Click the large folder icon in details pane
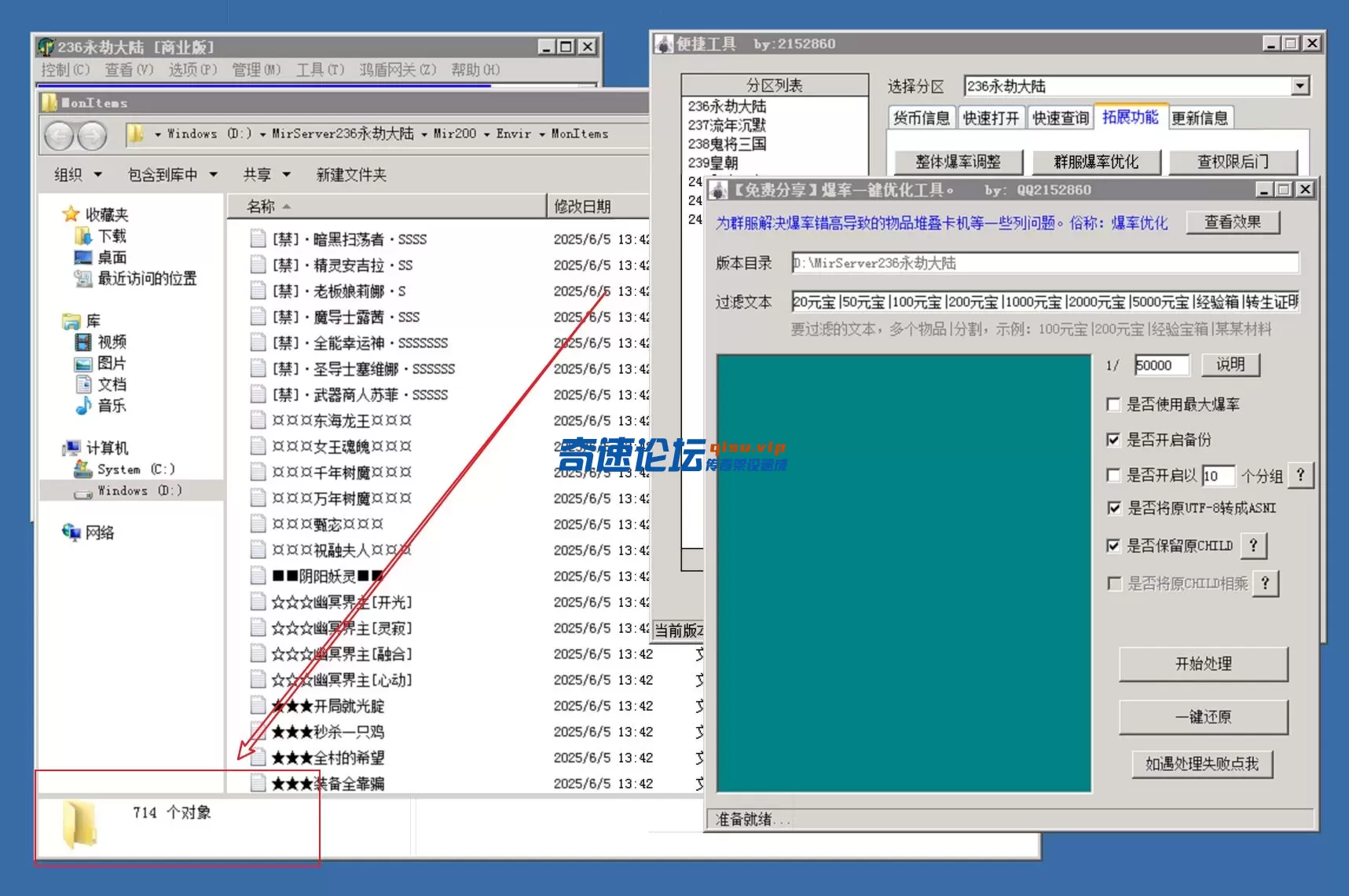Image resolution: width=1349 pixels, height=896 pixels. pos(79,825)
